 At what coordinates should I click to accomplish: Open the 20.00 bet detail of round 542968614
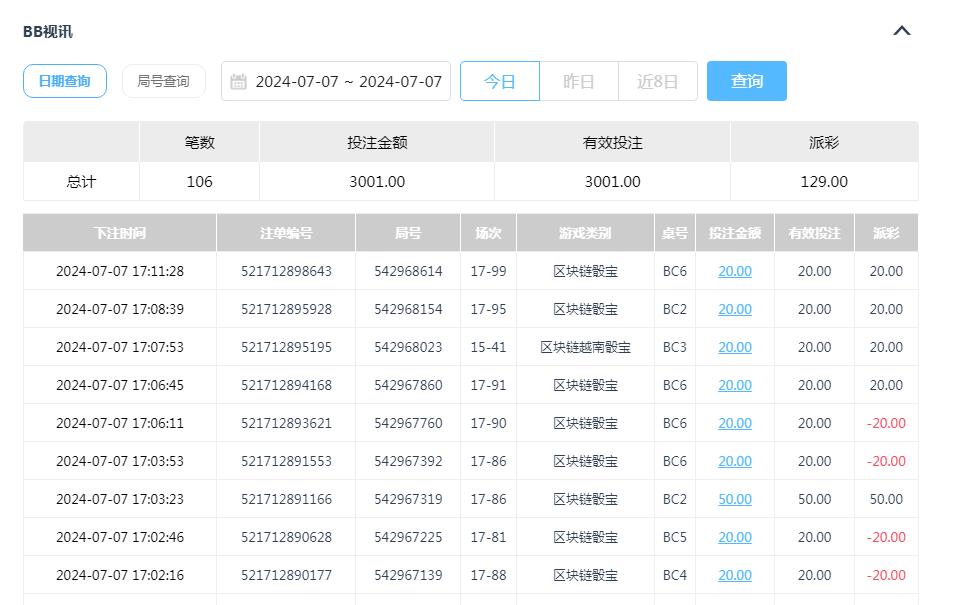(734, 271)
